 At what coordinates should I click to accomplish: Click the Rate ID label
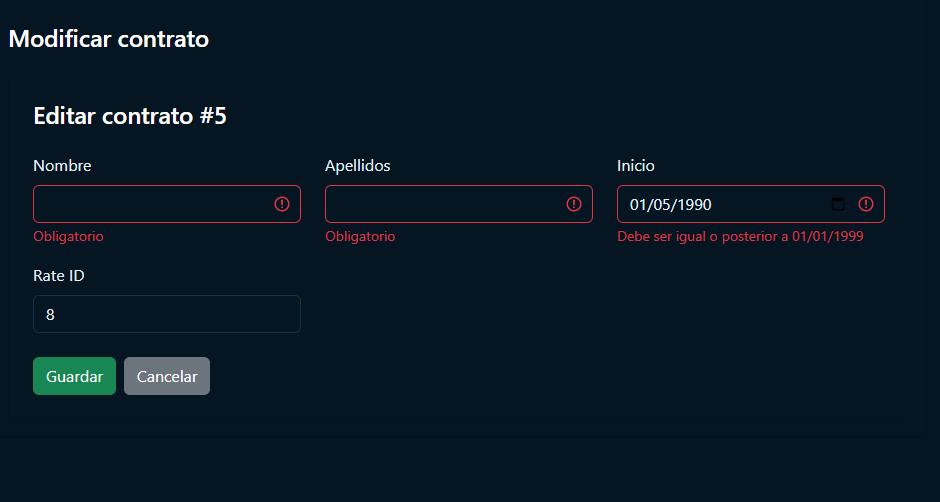[x=59, y=276]
